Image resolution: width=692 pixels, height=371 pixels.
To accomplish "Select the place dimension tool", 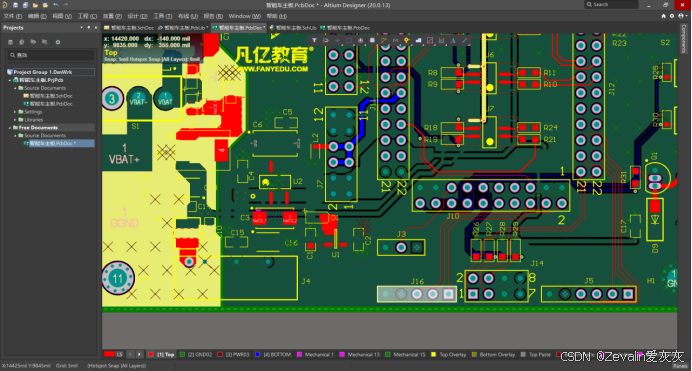I will (441, 40).
